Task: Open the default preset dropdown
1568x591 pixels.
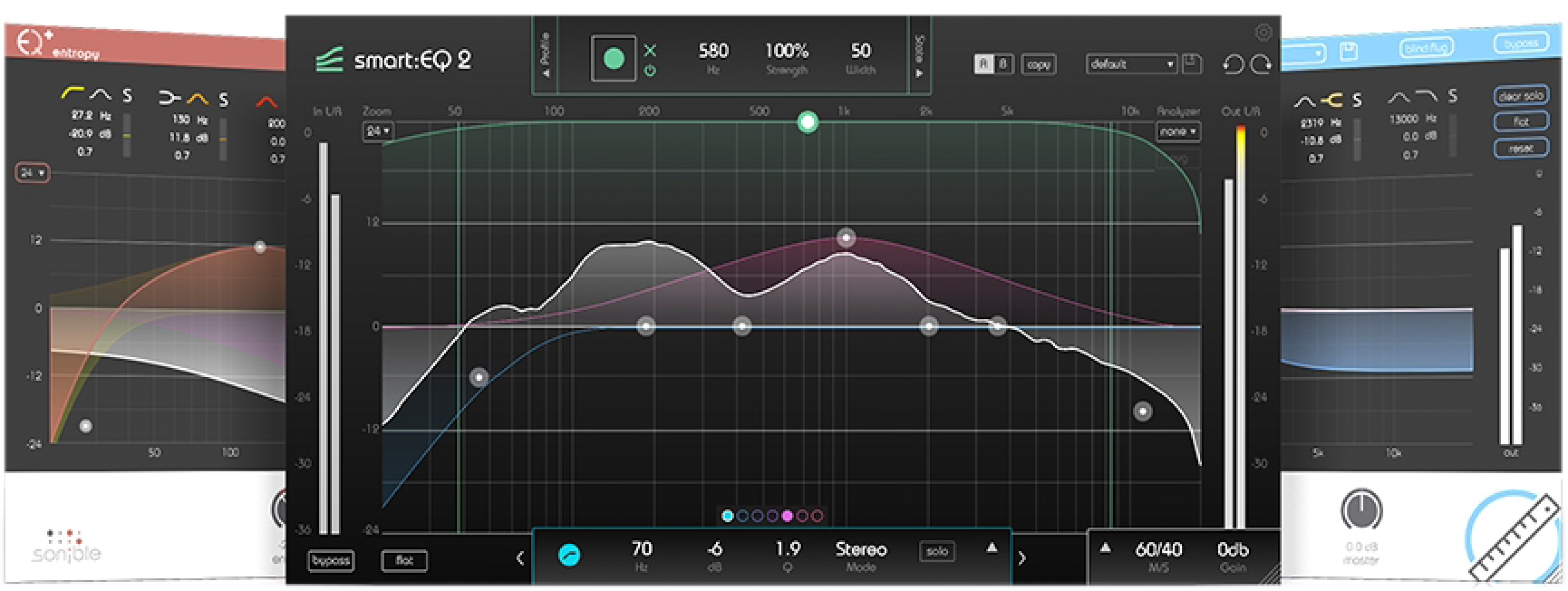Action: click(1131, 64)
